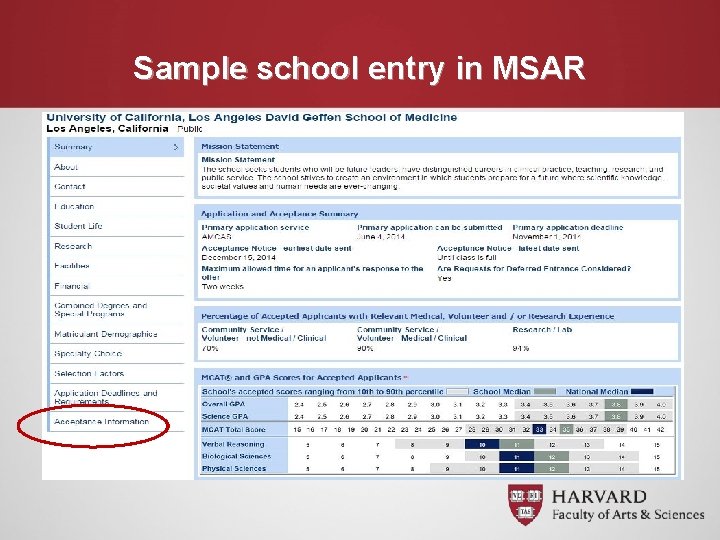Click the Physical Sciences row label

[x=234, y=469]
